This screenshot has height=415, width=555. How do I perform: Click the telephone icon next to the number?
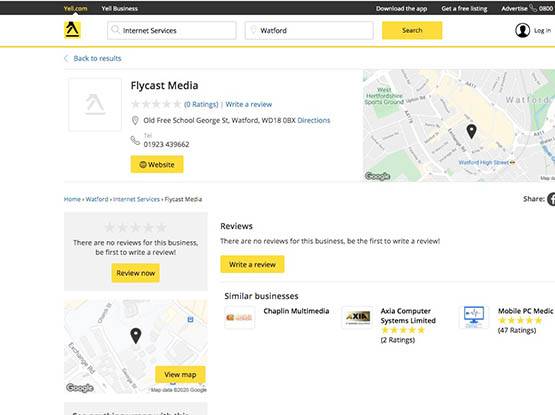pyautogui.click(x=135, y=140)
